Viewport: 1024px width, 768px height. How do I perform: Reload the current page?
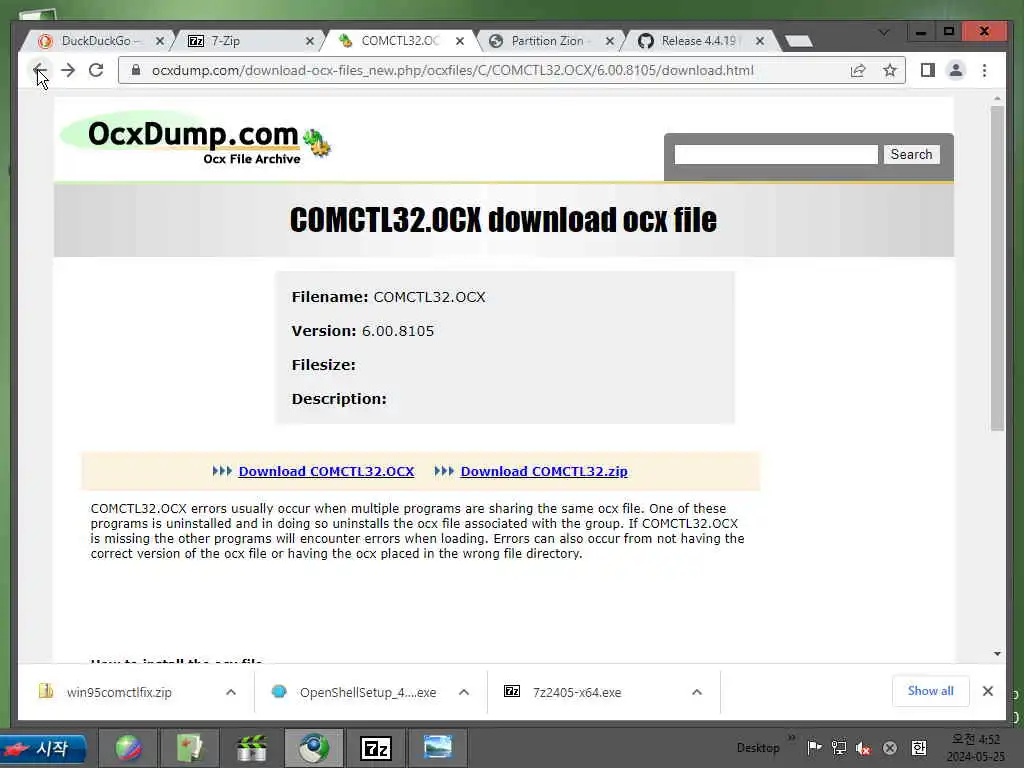96,70
